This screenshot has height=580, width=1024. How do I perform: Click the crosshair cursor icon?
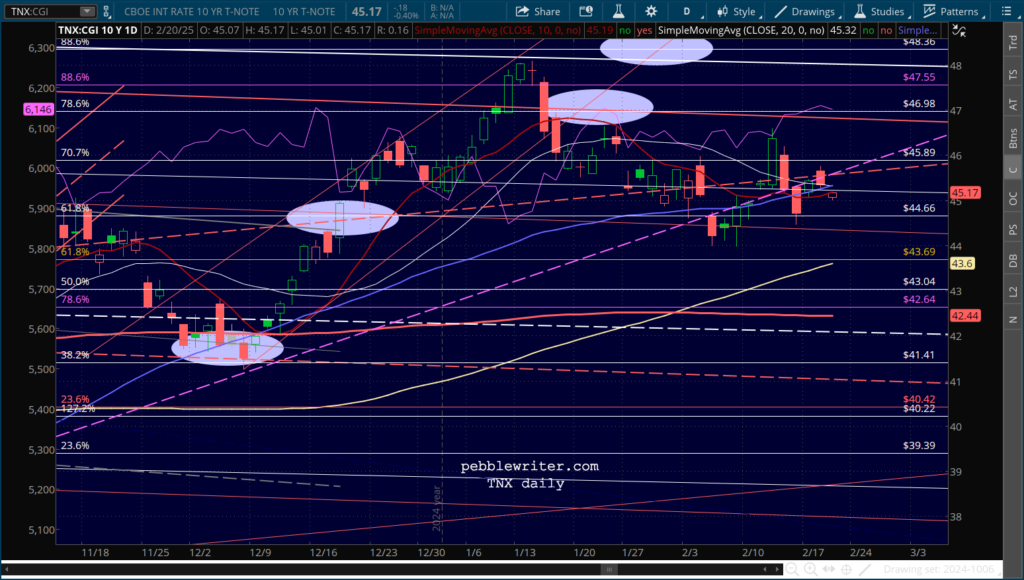pos(846,570)
